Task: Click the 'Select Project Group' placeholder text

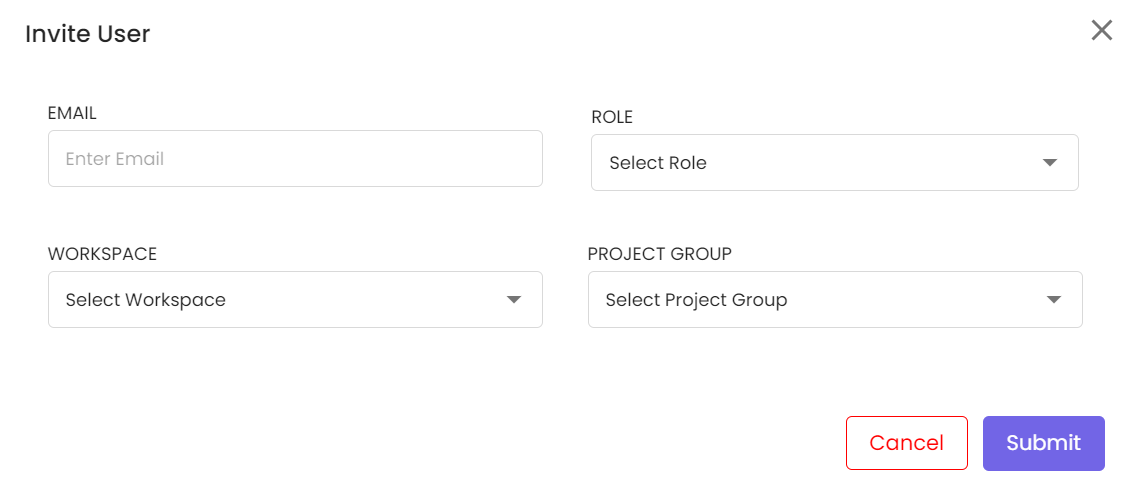Action: click(x=696, y=300)
